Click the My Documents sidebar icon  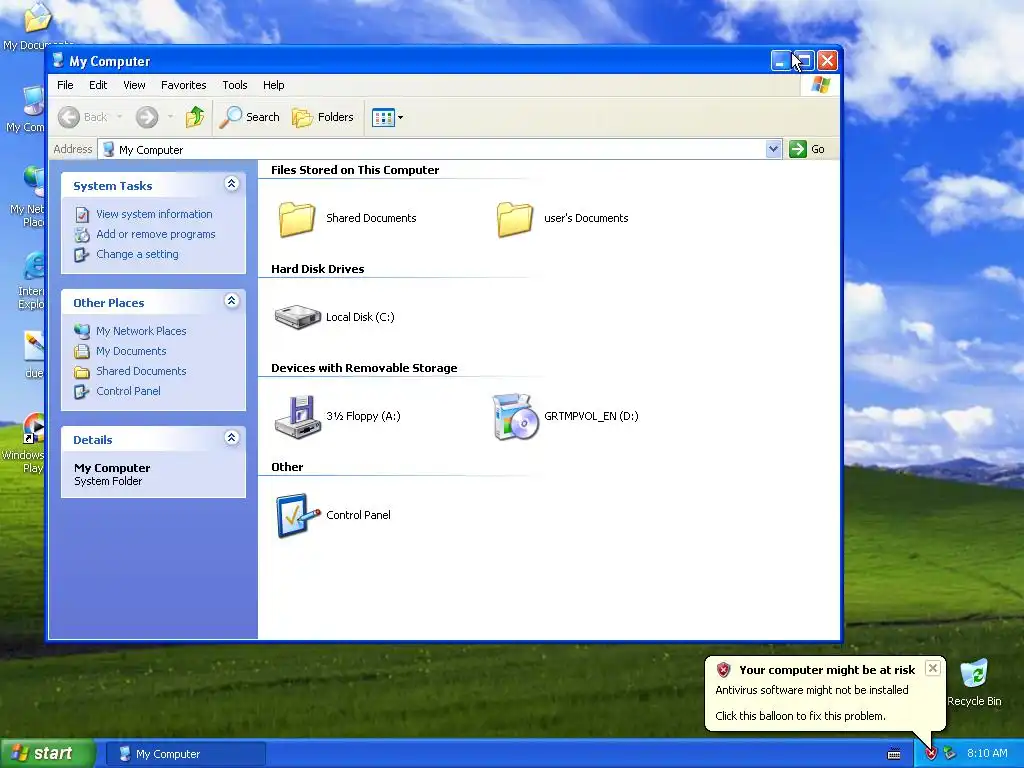82,351
